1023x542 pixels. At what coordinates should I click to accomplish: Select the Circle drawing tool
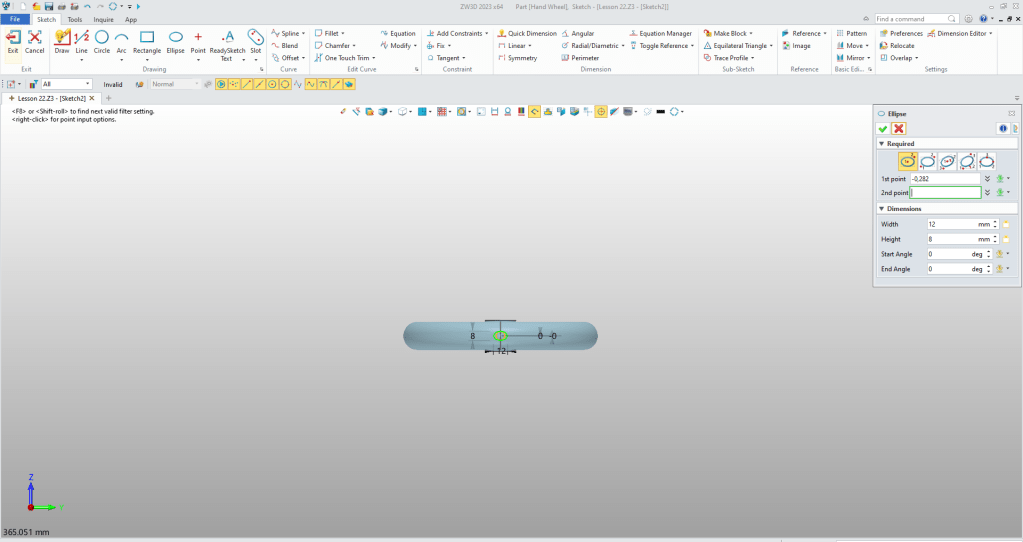point(102,42)
